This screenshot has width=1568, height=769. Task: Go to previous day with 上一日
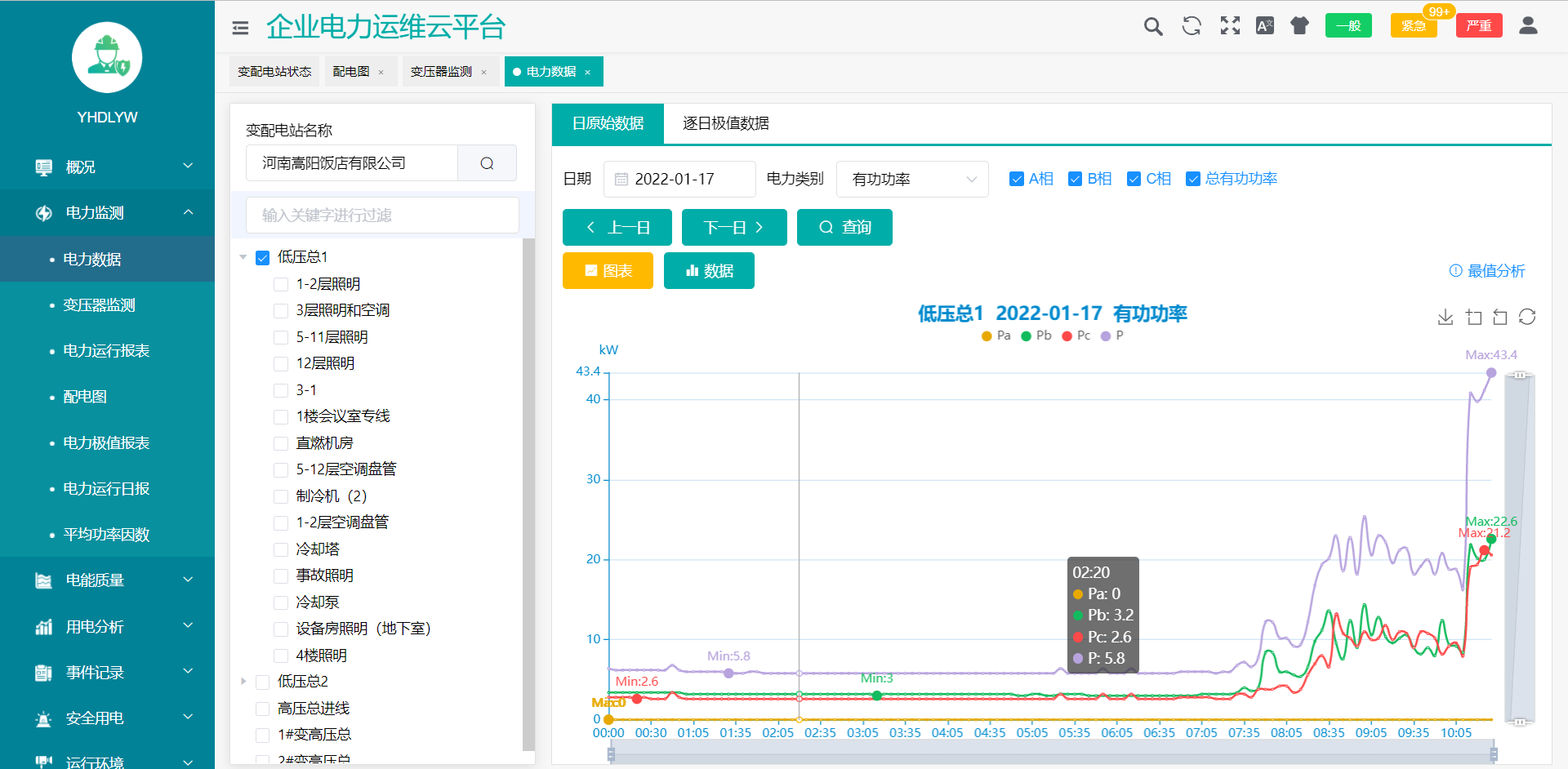click(x=617, y=228)
